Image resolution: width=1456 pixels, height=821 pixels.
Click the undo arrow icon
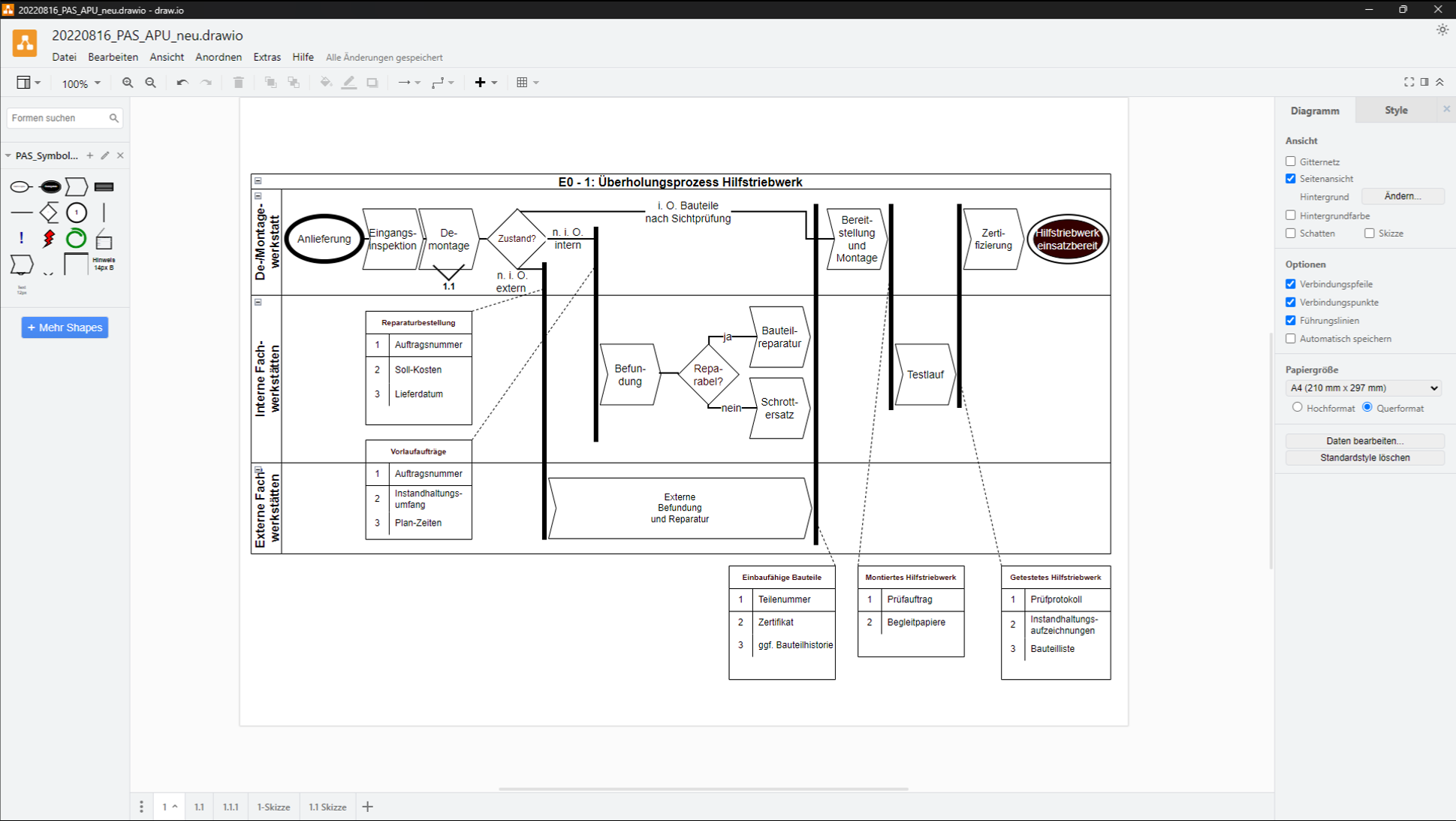(x=182, y=83)
